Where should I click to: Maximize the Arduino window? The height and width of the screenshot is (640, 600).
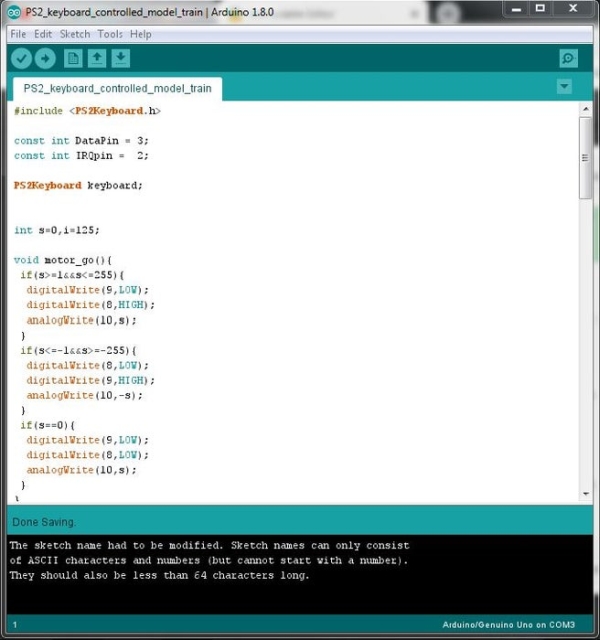click(540, 9)
